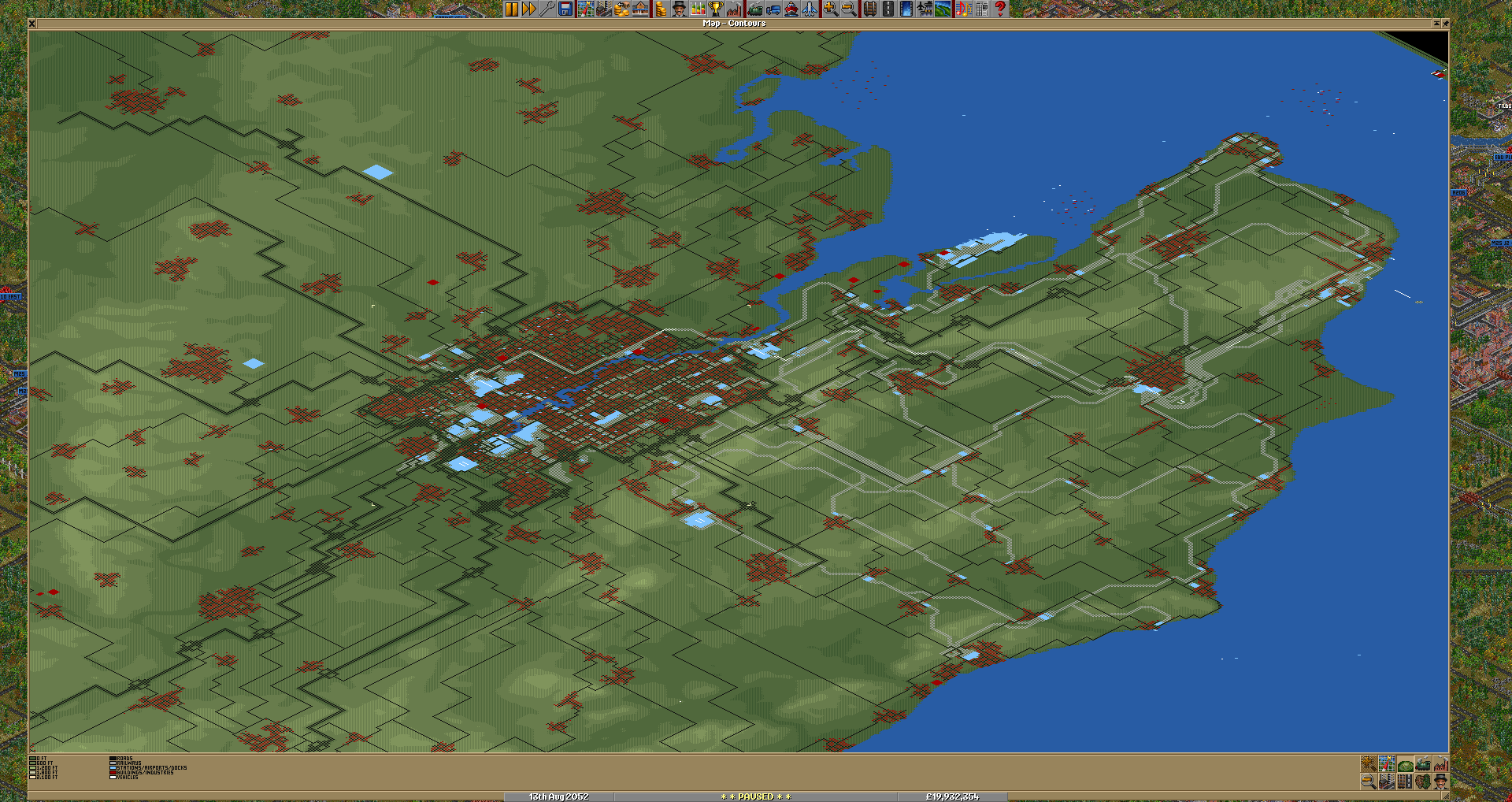Switch the map window to vegetation view
Viewport: 1512px width, 802px height.
tap(1423, 782)
